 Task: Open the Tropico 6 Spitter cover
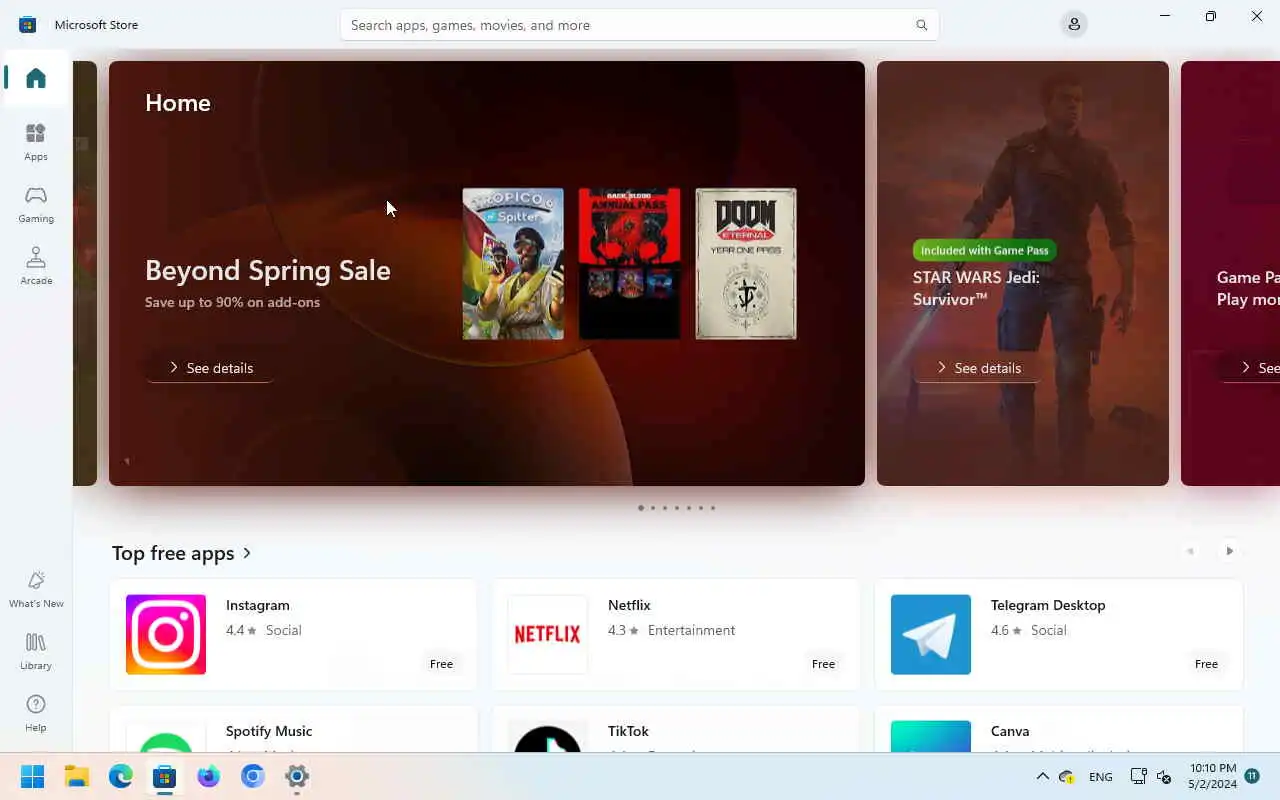coord(513,264)
